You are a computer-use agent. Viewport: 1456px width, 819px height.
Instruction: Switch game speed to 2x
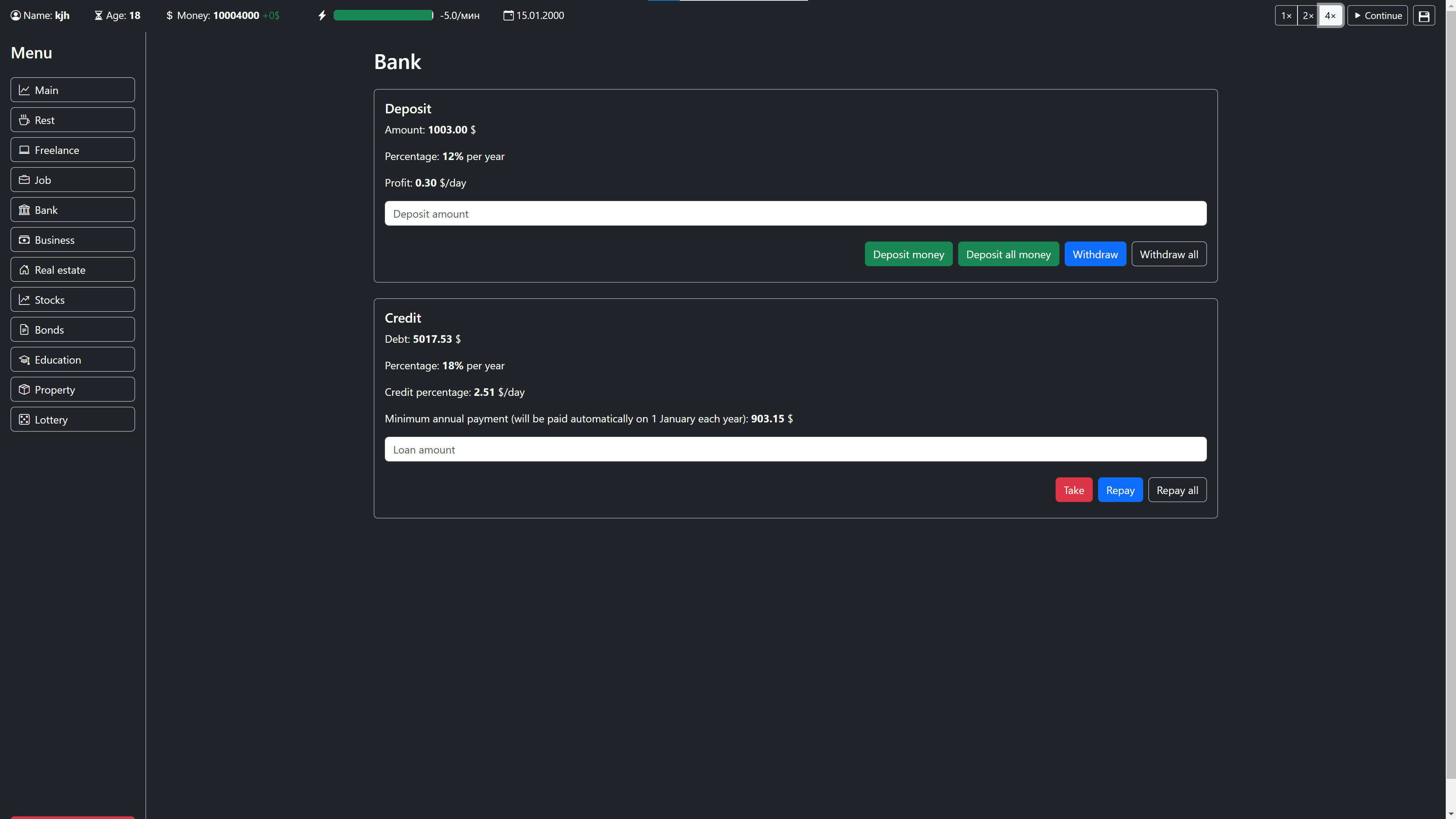click(x=1308, y=15)
